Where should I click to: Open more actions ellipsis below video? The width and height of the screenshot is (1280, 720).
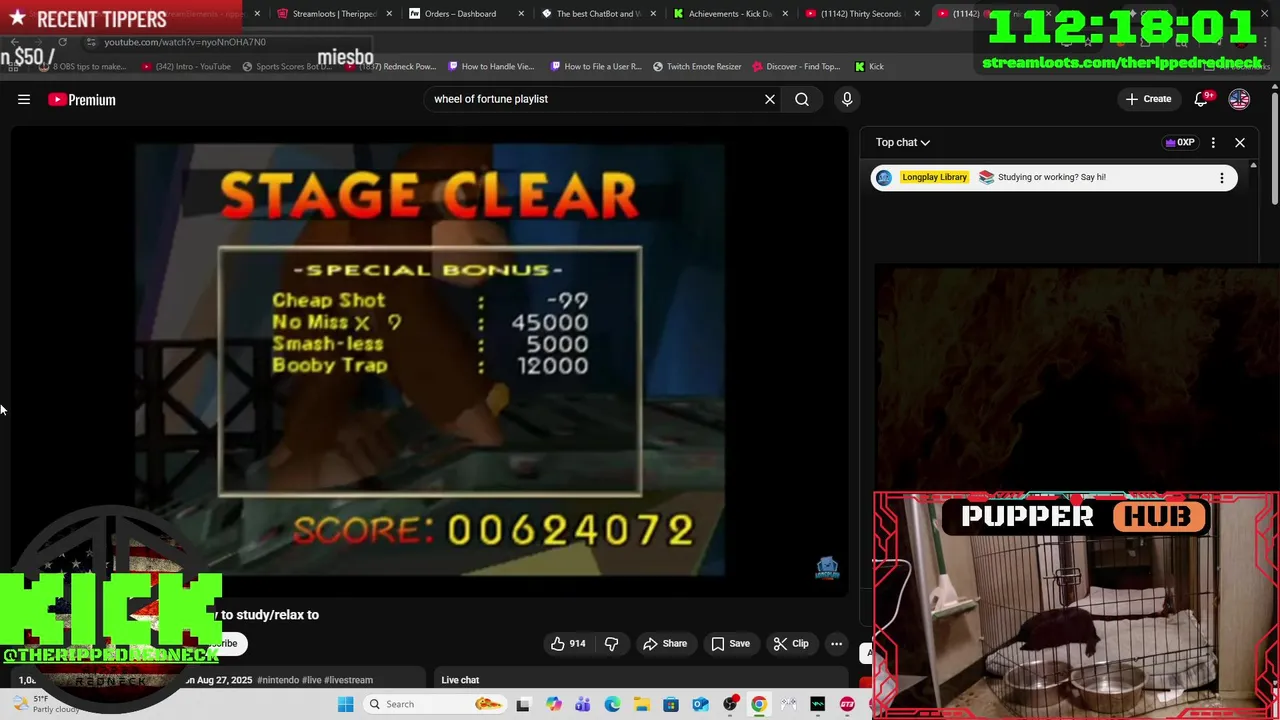[836, 644]
